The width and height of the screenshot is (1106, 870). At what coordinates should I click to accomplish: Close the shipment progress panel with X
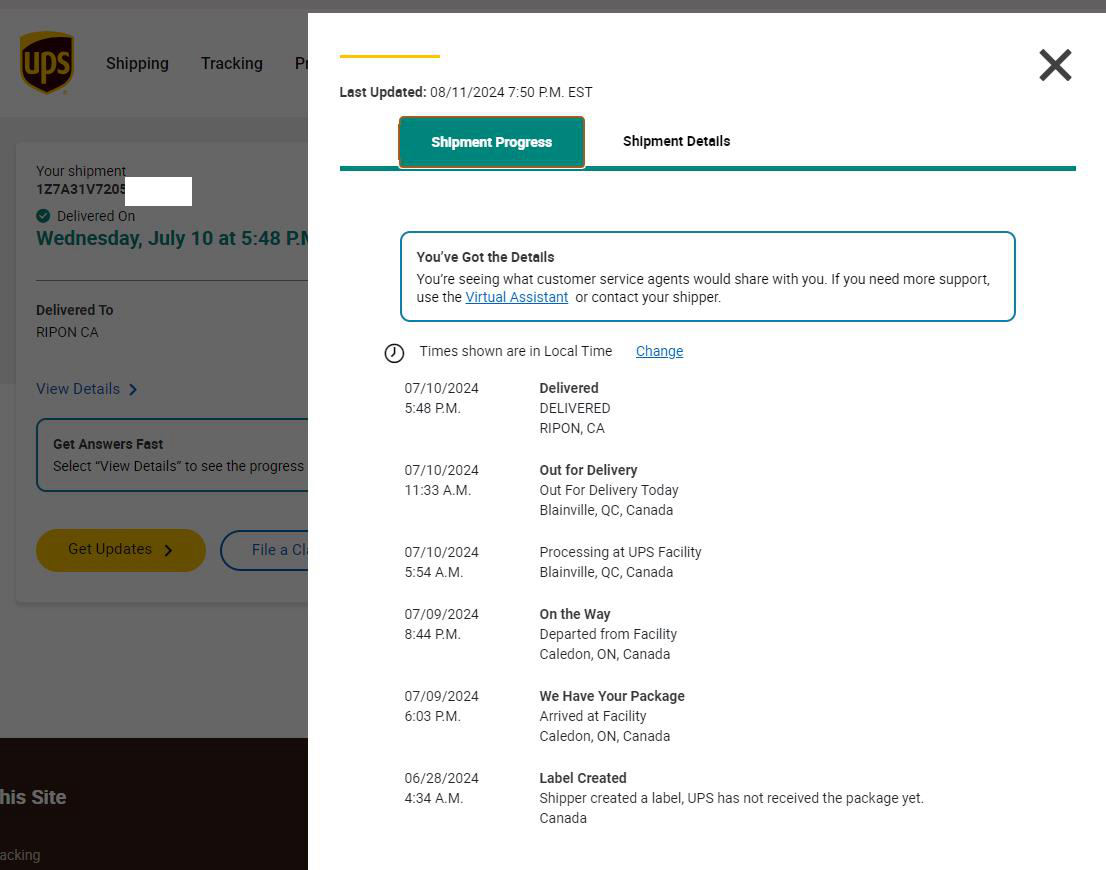pos(1055,65)
